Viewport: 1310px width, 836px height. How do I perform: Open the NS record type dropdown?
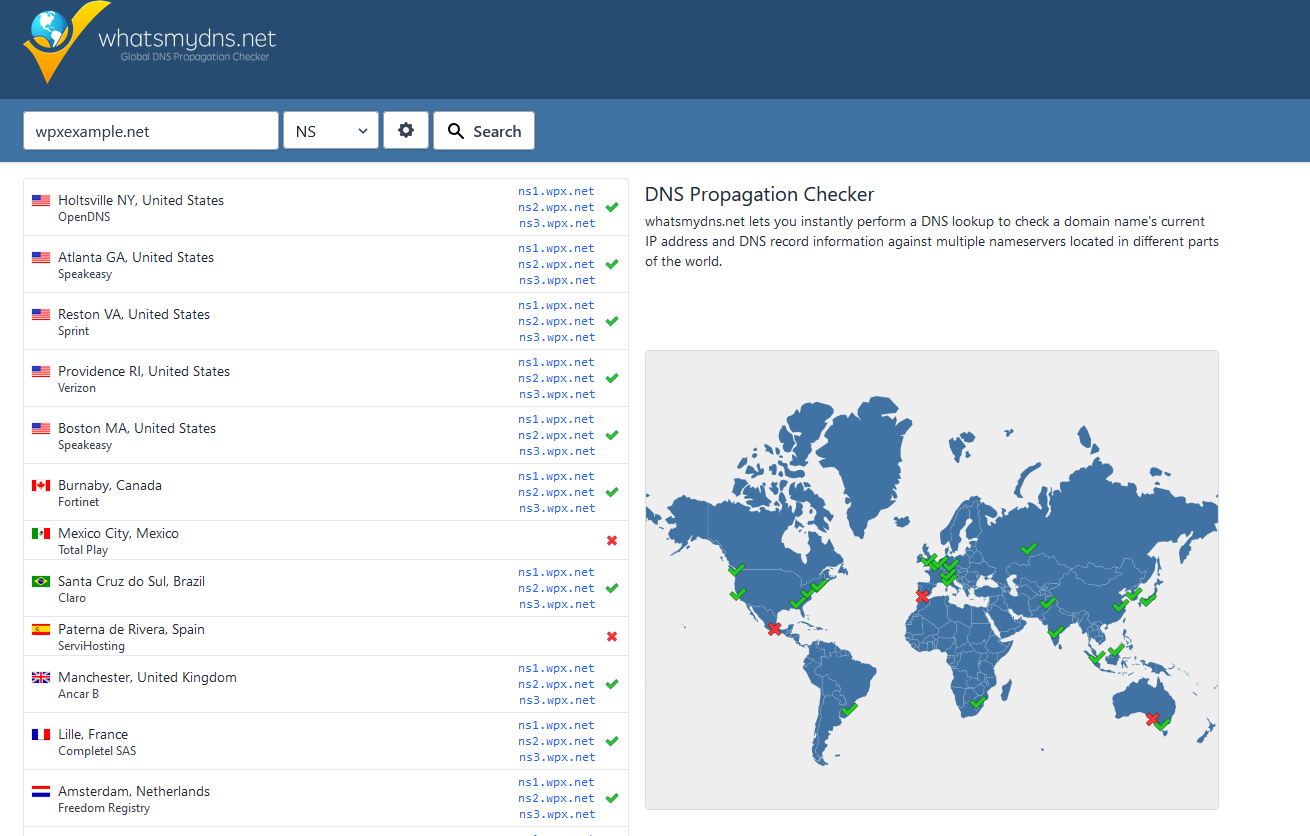(x=331, y=131)
